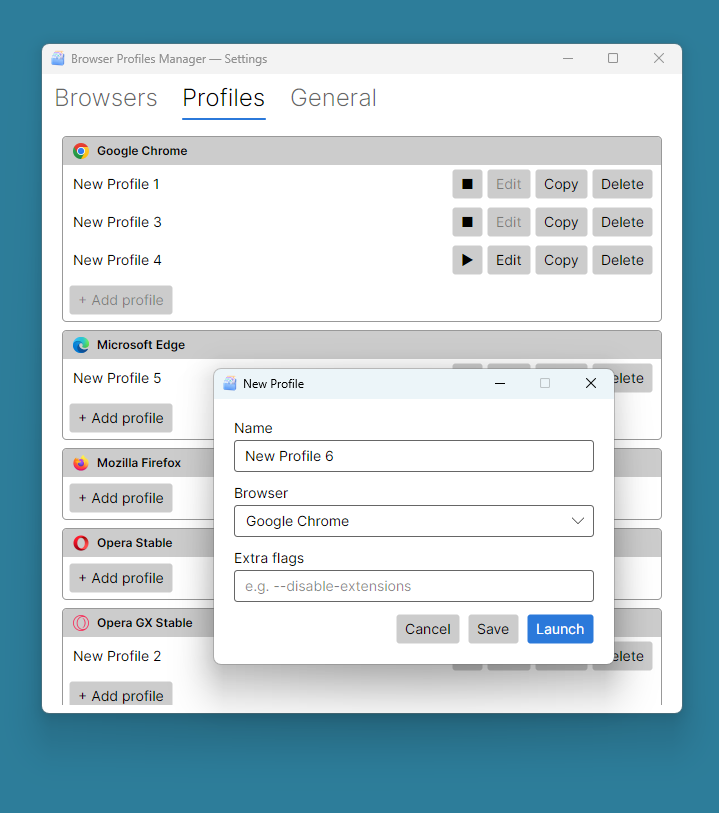Screen dimensions: 719x813
Task: Edit New Profile 4
Action: [x=509, y=260]
